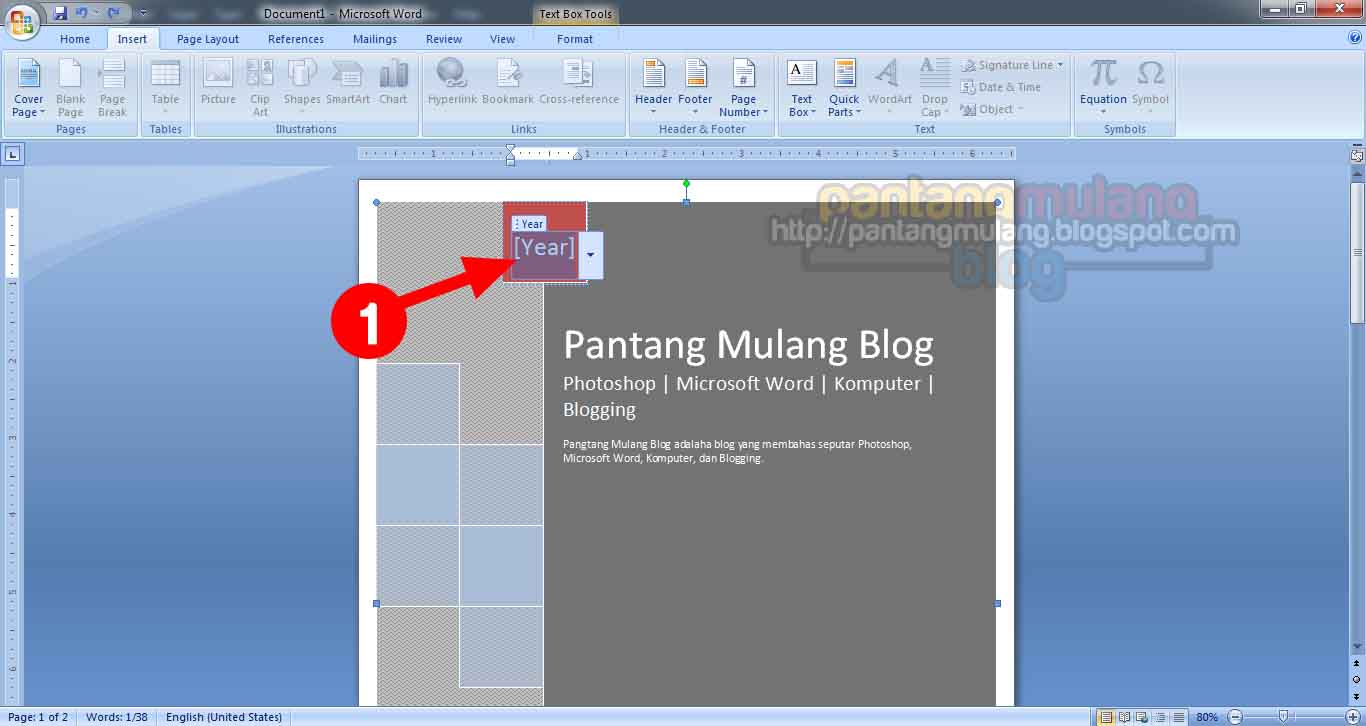Click the abstract paragraph text
Screen dimensions: 1366x726
tap(737, 451)
